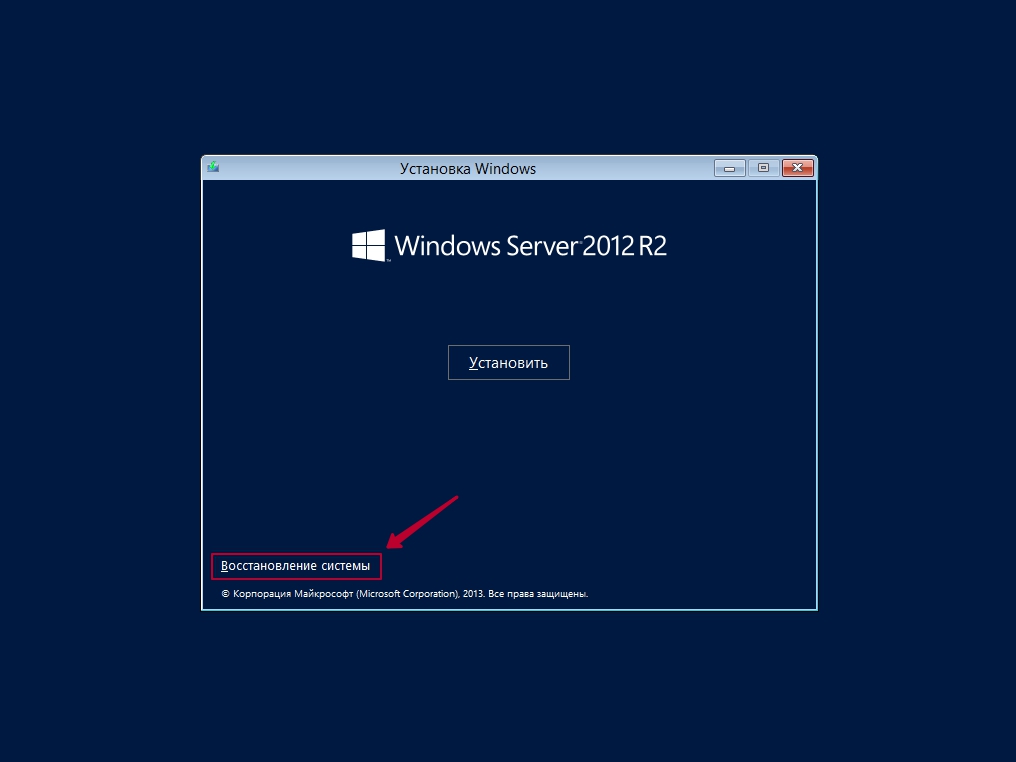1016x762 pixels.
Task: Click the Microsoft Corporation copyright text
Action: click(x=404, y=594)
